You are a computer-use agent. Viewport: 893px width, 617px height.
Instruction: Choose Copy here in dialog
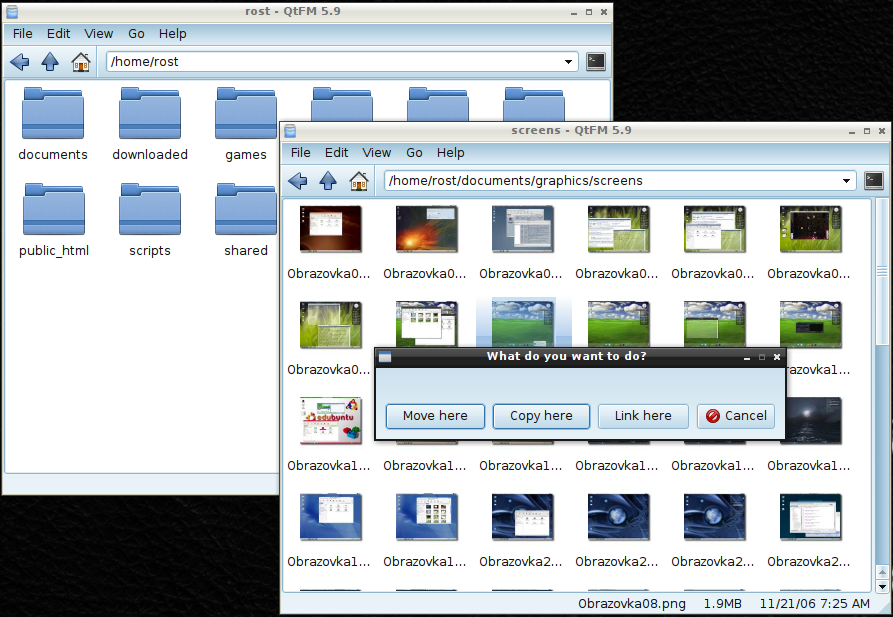[x=541, y=416]
